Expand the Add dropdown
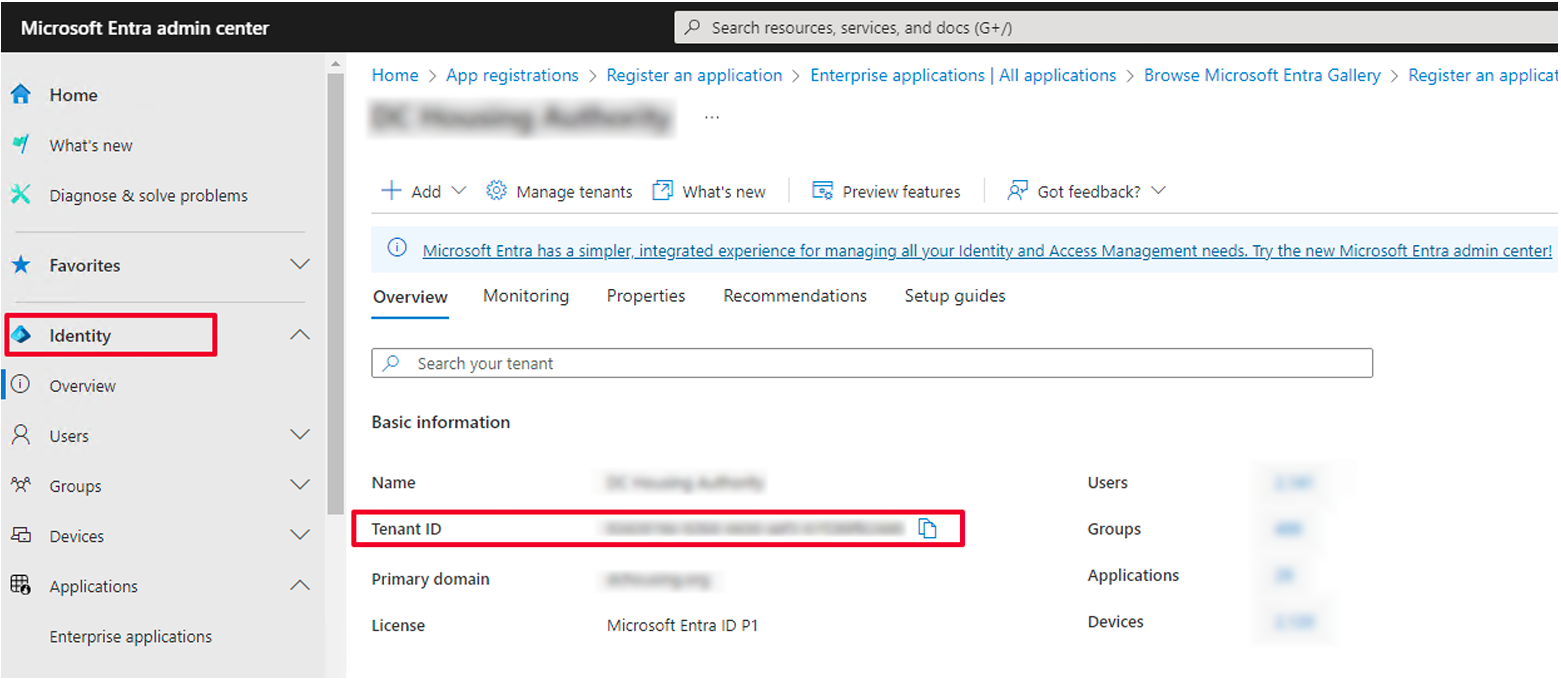This screenshot has height=685, width=1561. tap(459, 191)
